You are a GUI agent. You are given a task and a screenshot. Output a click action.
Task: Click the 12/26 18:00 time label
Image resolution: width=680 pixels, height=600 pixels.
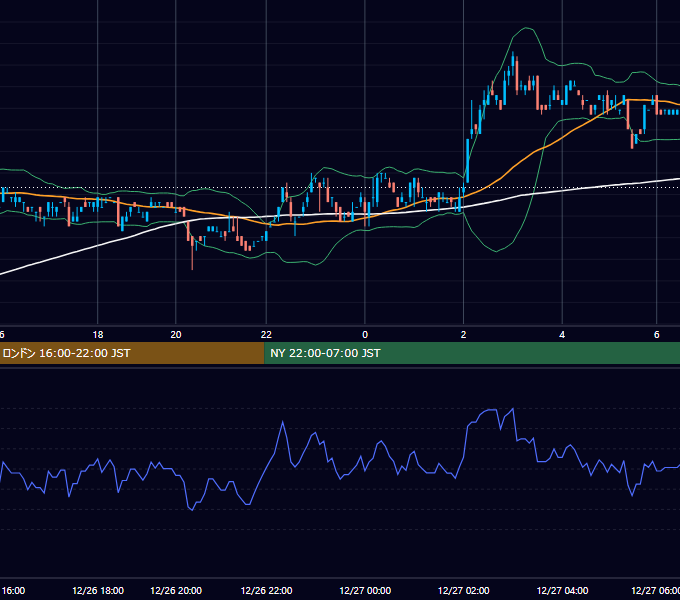[98, 590]
